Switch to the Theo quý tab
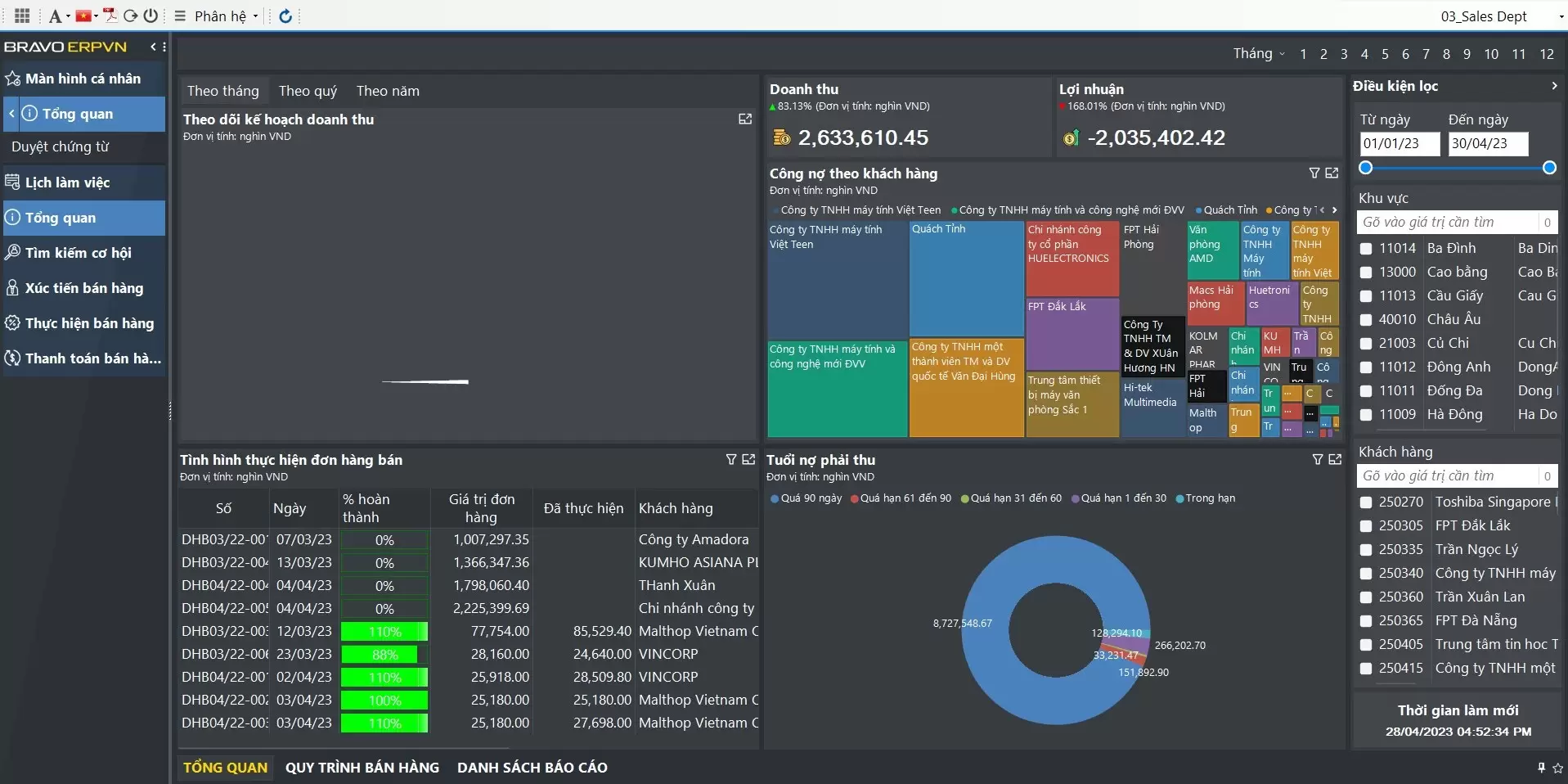 (x=308, y=91)
